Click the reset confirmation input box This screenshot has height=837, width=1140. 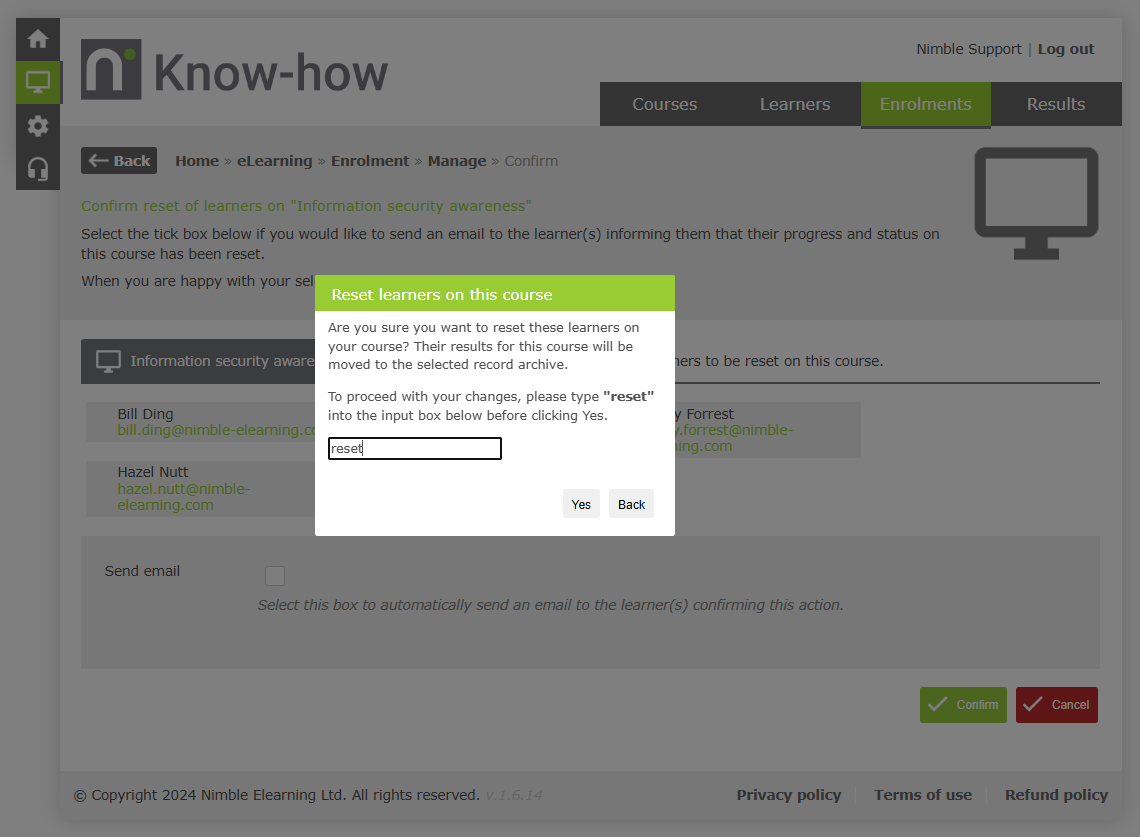(x=414, y=449)
